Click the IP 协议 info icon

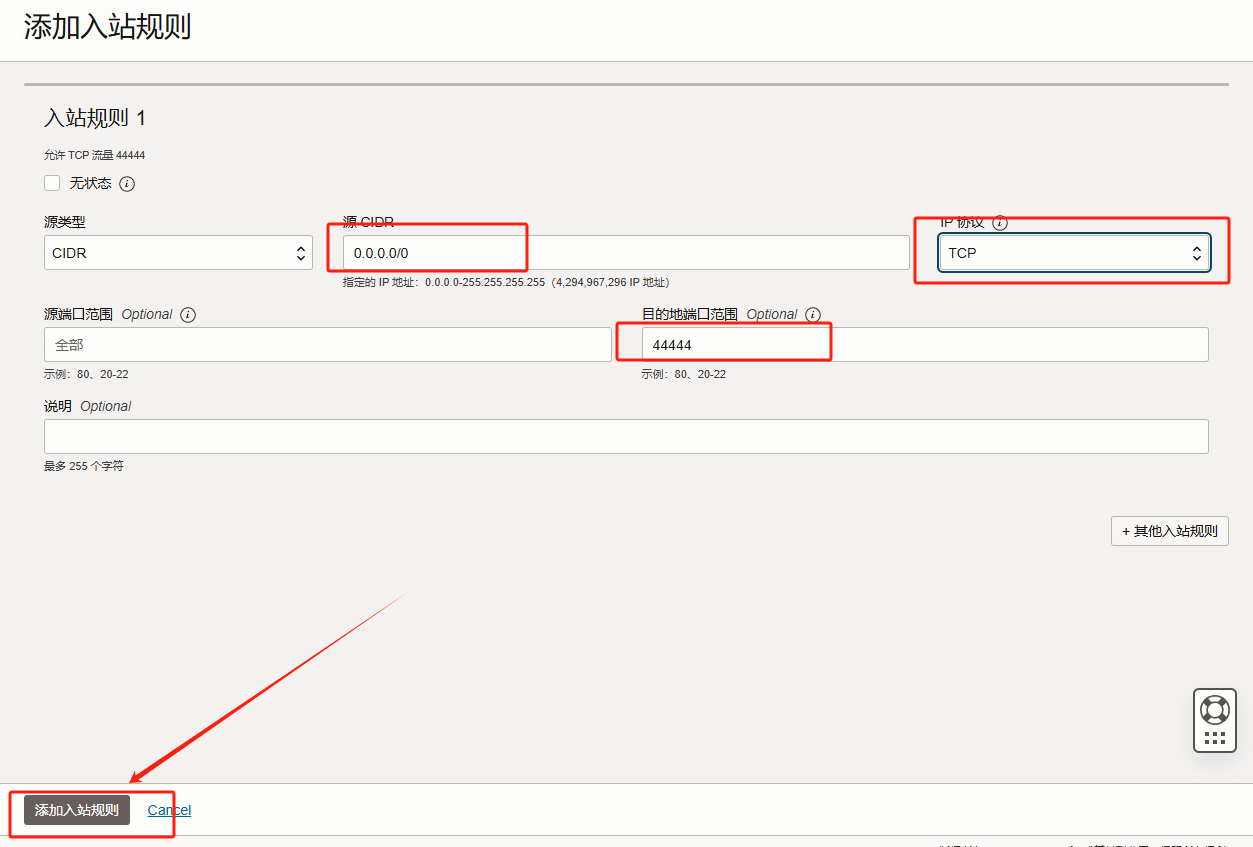[x=999, y=223]
